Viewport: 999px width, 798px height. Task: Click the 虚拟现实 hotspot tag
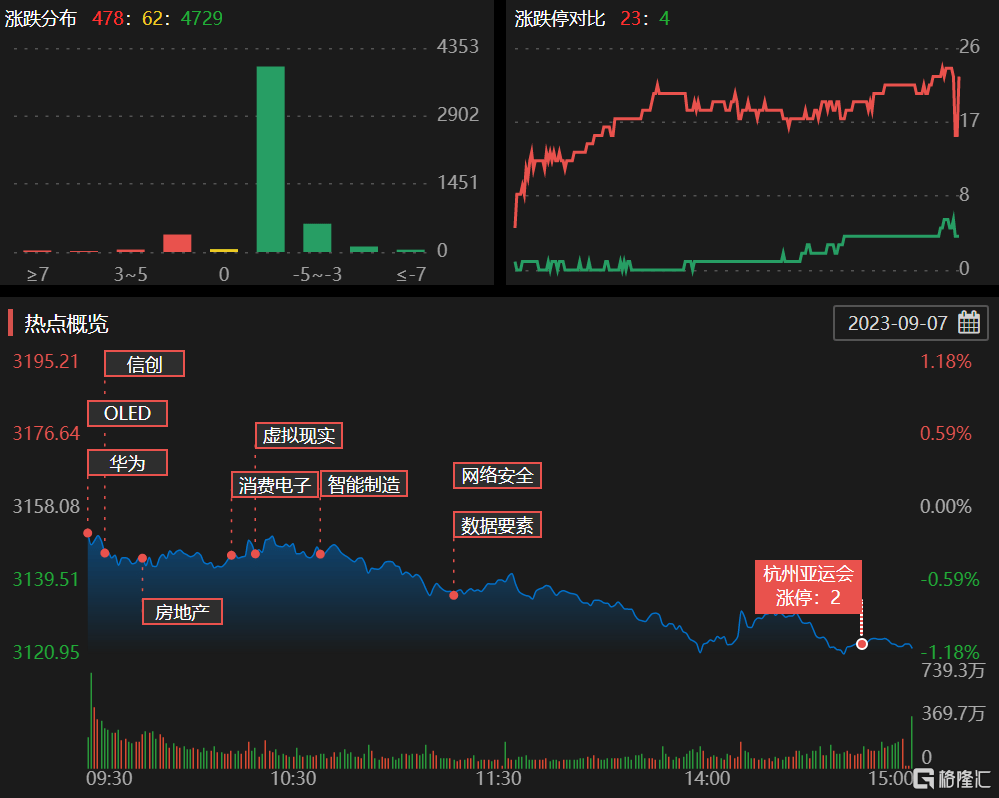(299, 436)
